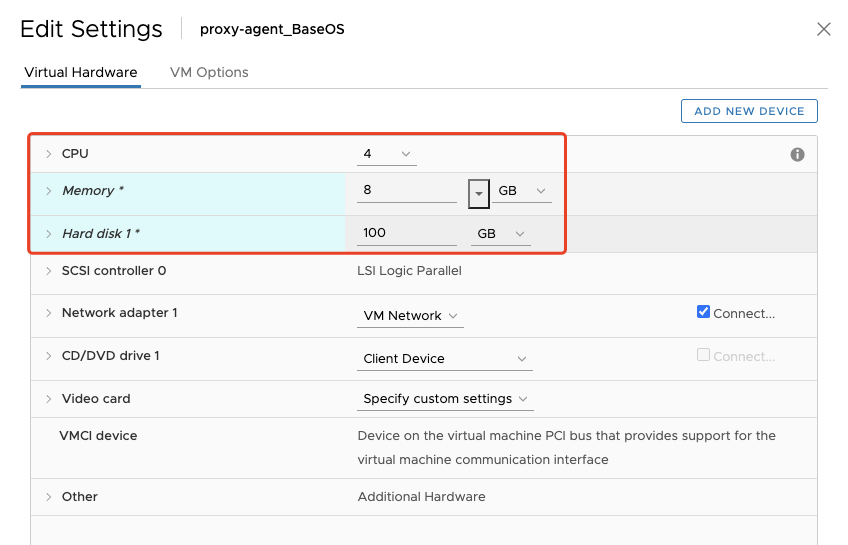Click the Memory size input field
The height and width of the screenshot is (545, 848).
pos(408,190)
